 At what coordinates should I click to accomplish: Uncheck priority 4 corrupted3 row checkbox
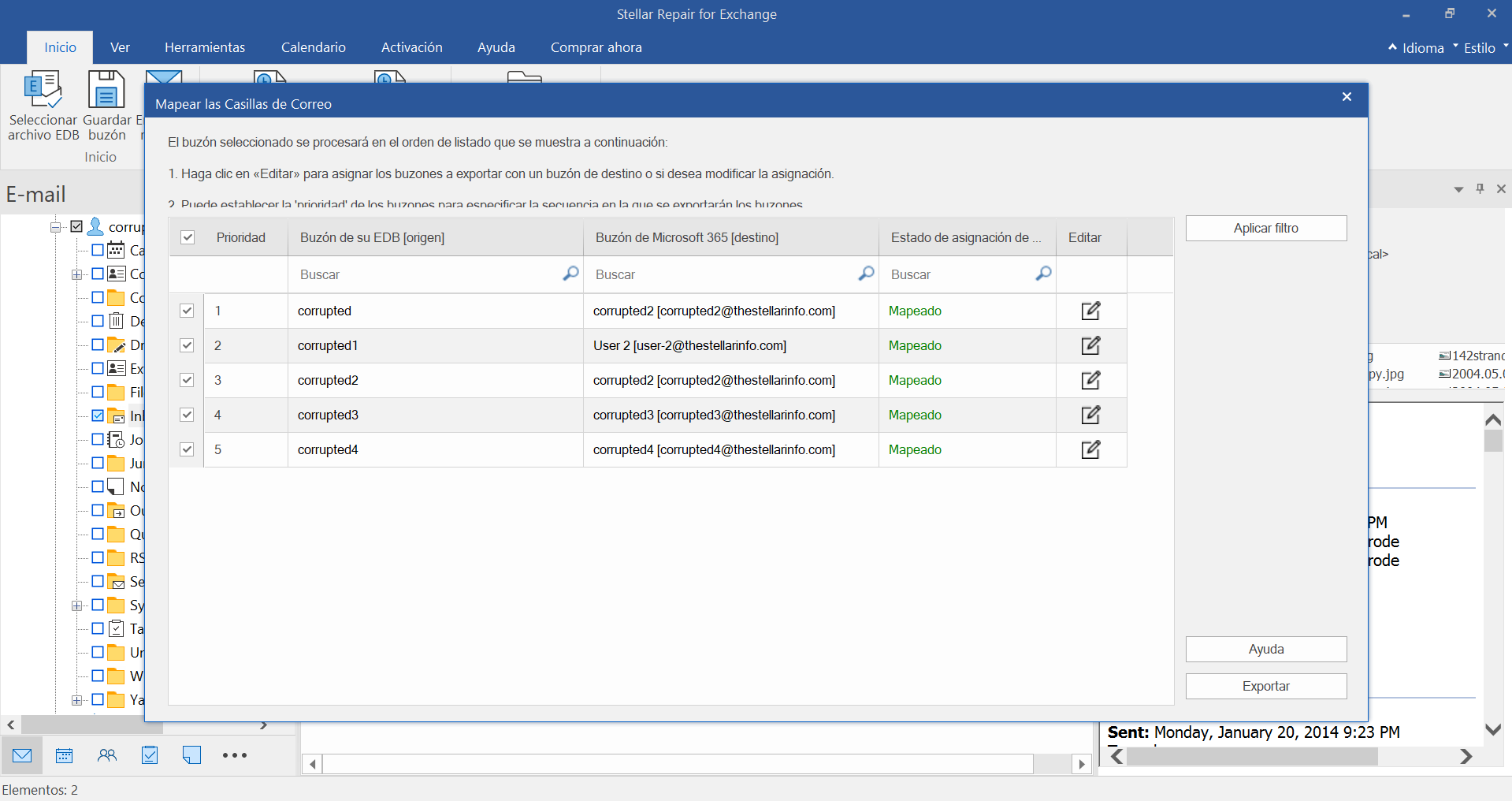187,415
